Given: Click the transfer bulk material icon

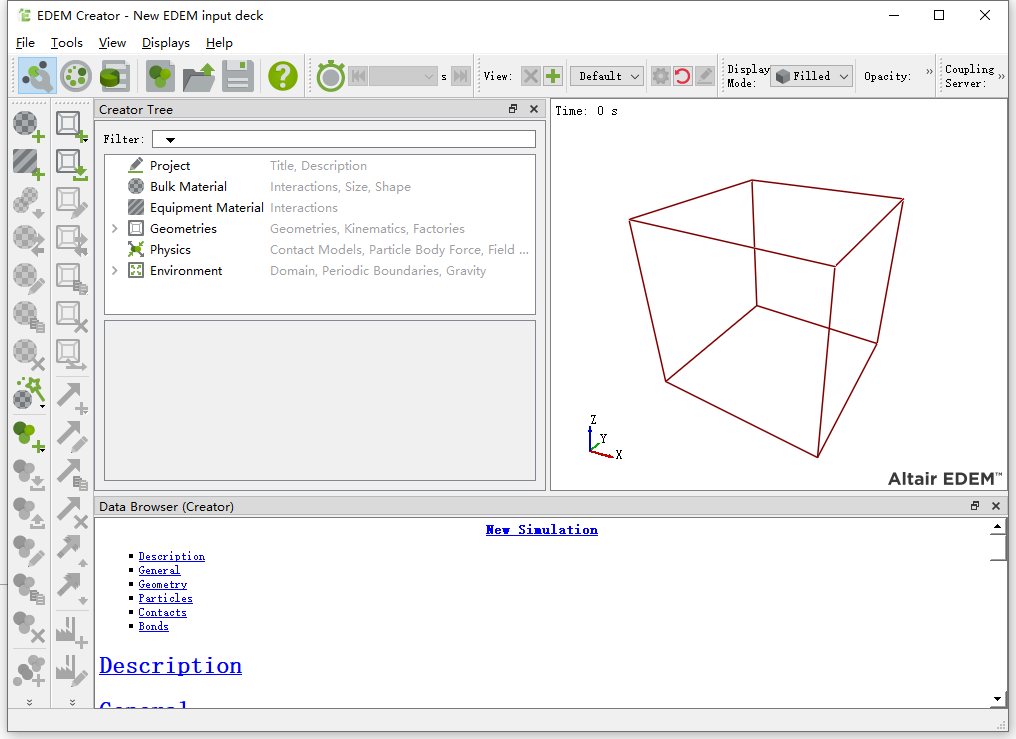Looking at the screenshot, I should coord(29,240).
